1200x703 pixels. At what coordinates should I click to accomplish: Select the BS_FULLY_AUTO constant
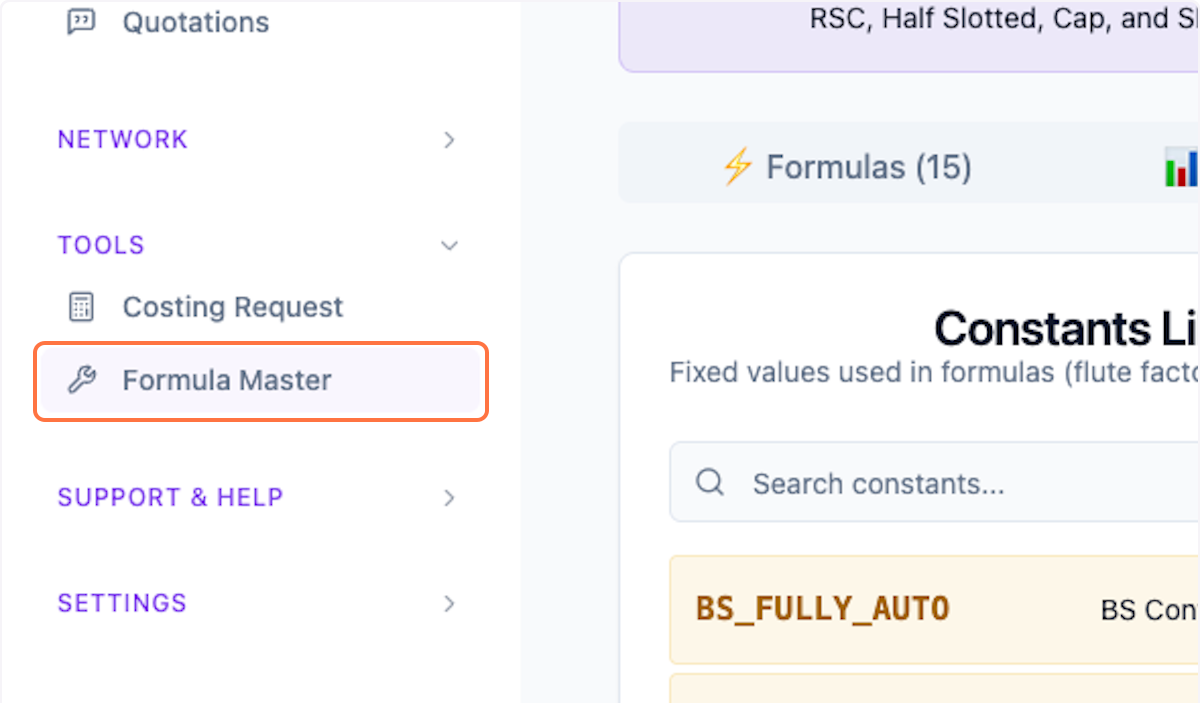822,608
